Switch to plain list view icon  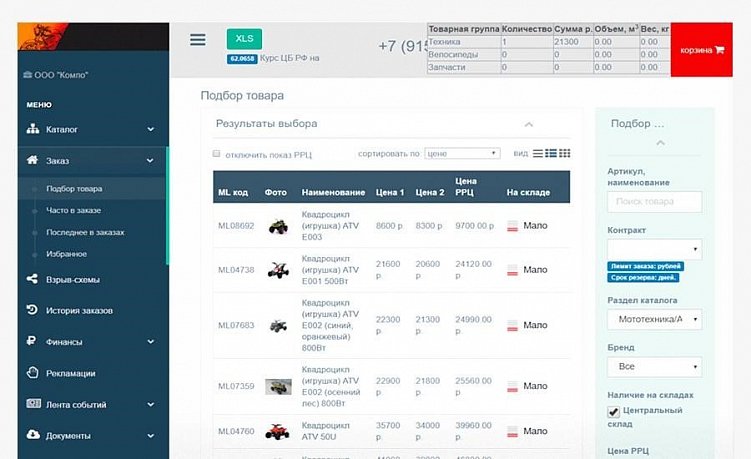coord(538,153)
